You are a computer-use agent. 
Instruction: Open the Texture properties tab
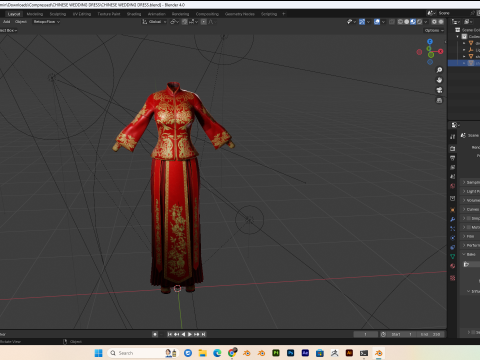tap(452, 278)
